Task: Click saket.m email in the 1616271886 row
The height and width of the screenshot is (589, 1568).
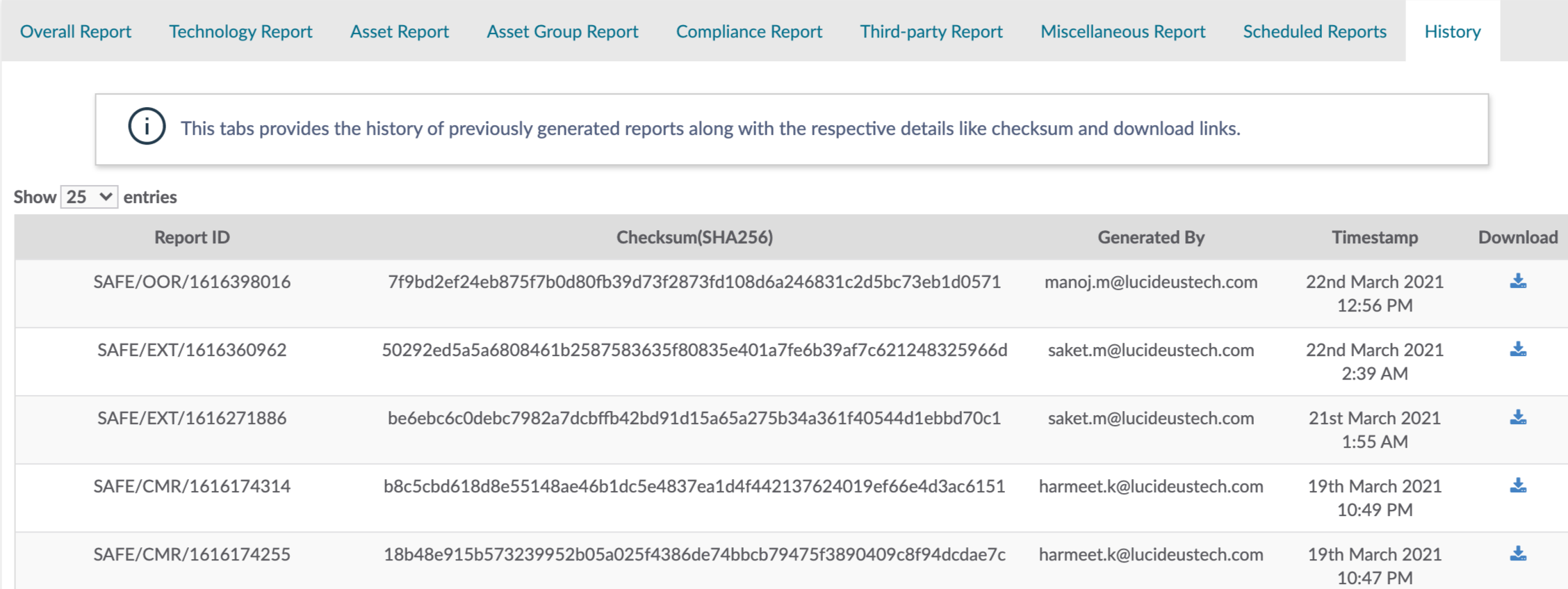Action: (x=1151, y=418)
